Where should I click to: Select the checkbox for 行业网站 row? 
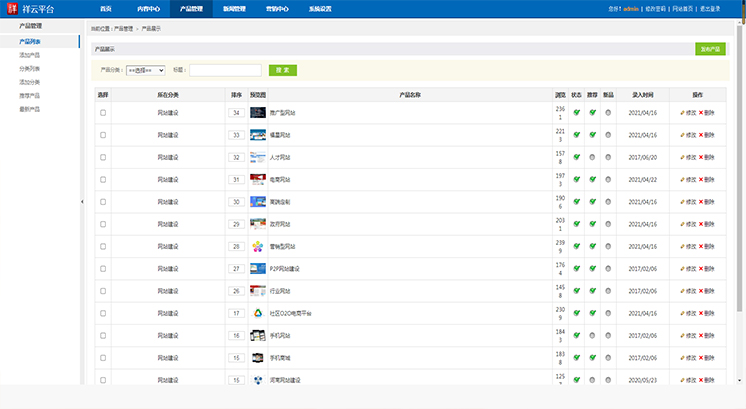coord(103,291)
